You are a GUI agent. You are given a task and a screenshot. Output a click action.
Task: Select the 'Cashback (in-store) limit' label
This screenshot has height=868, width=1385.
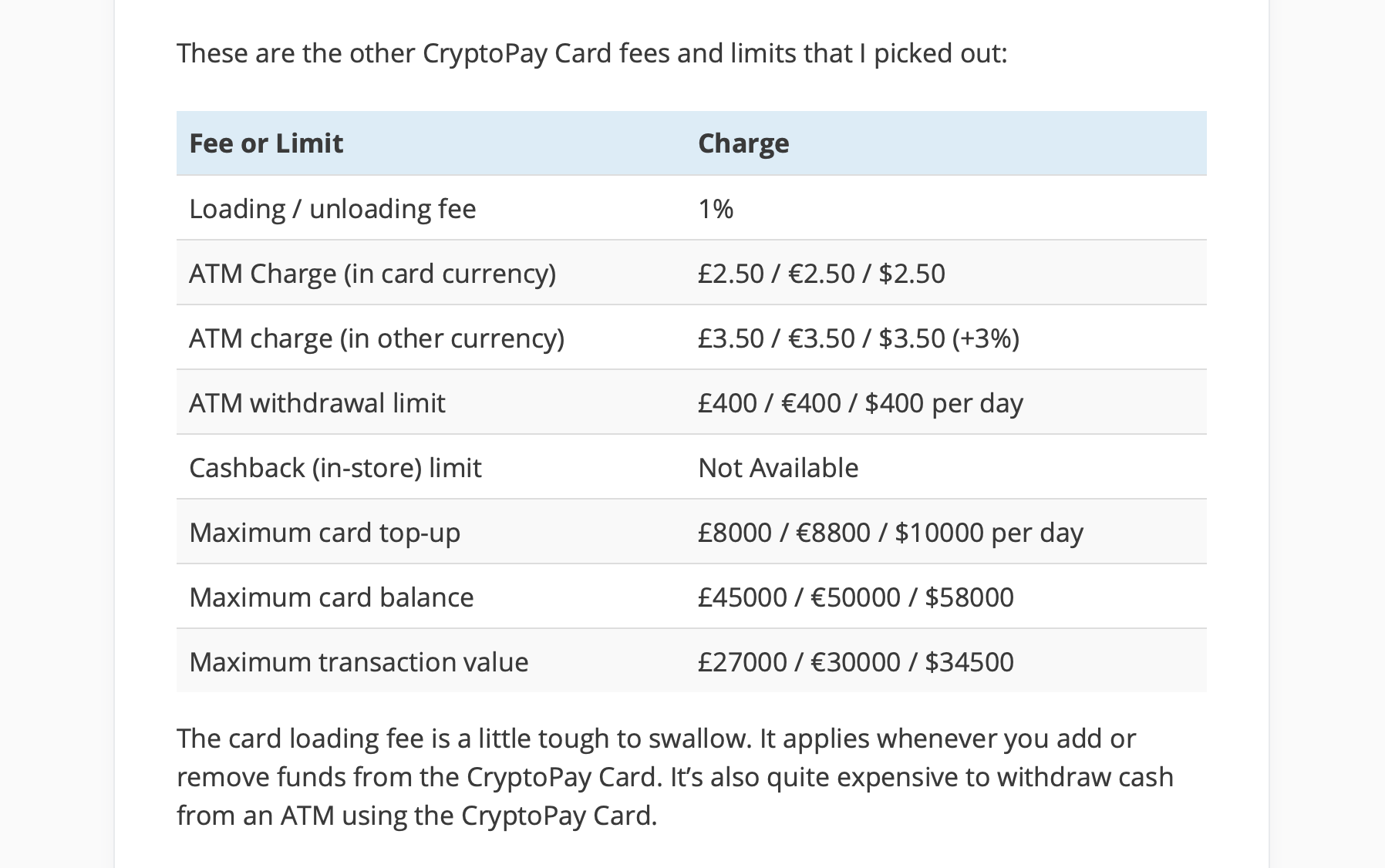[335, 468]
